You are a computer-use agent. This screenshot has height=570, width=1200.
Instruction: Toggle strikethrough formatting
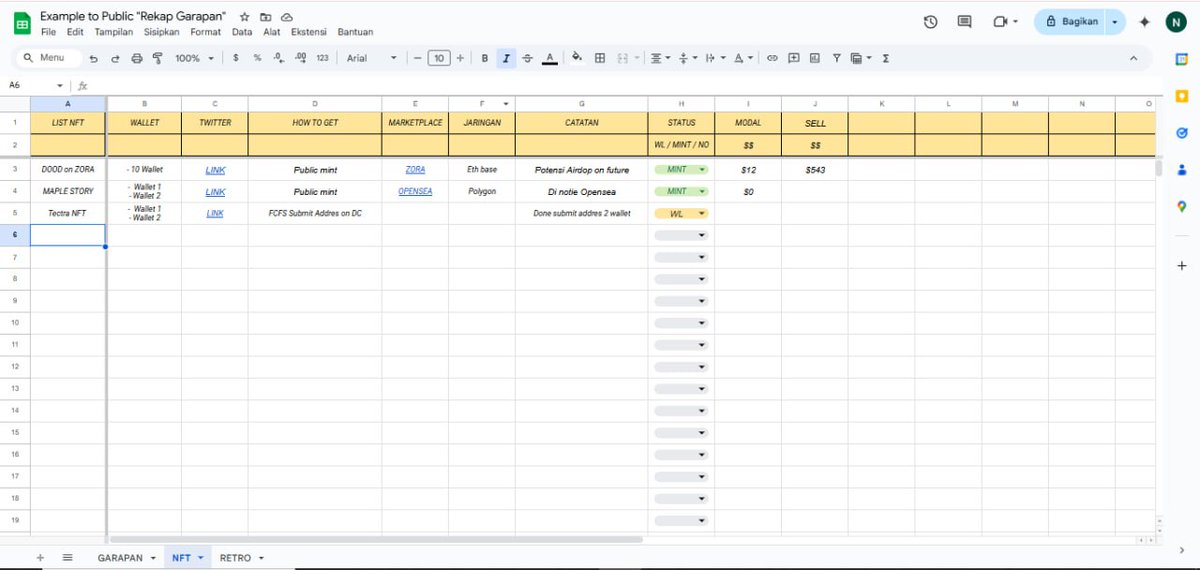pos(527,59)
